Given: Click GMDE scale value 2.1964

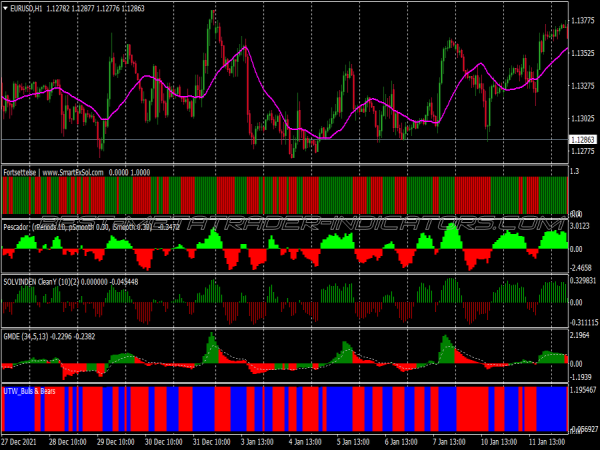Looking at the screenshot, I should [x=580, y=335].
